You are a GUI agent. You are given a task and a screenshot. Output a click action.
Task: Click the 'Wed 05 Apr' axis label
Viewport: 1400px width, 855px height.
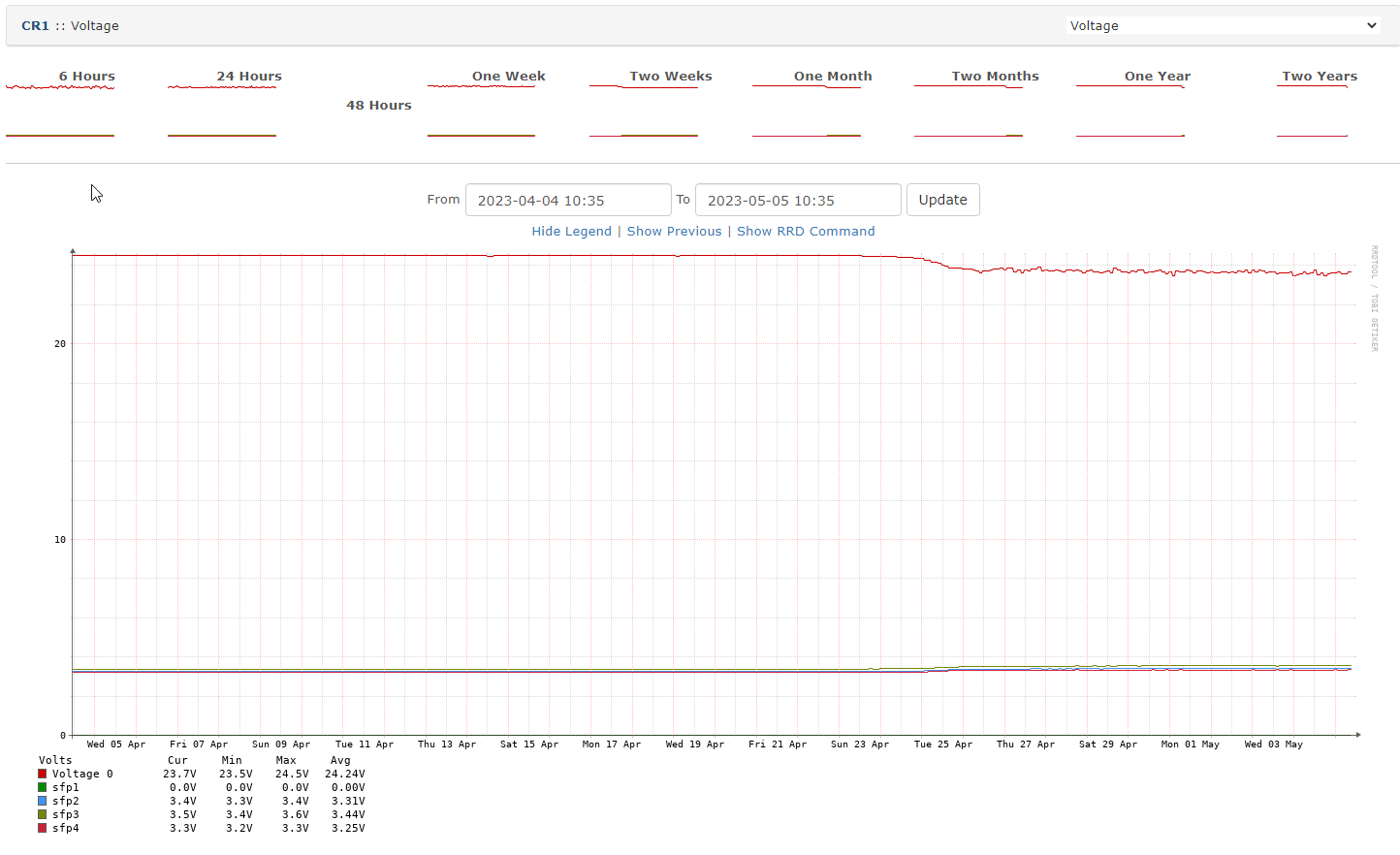(116, 744)
